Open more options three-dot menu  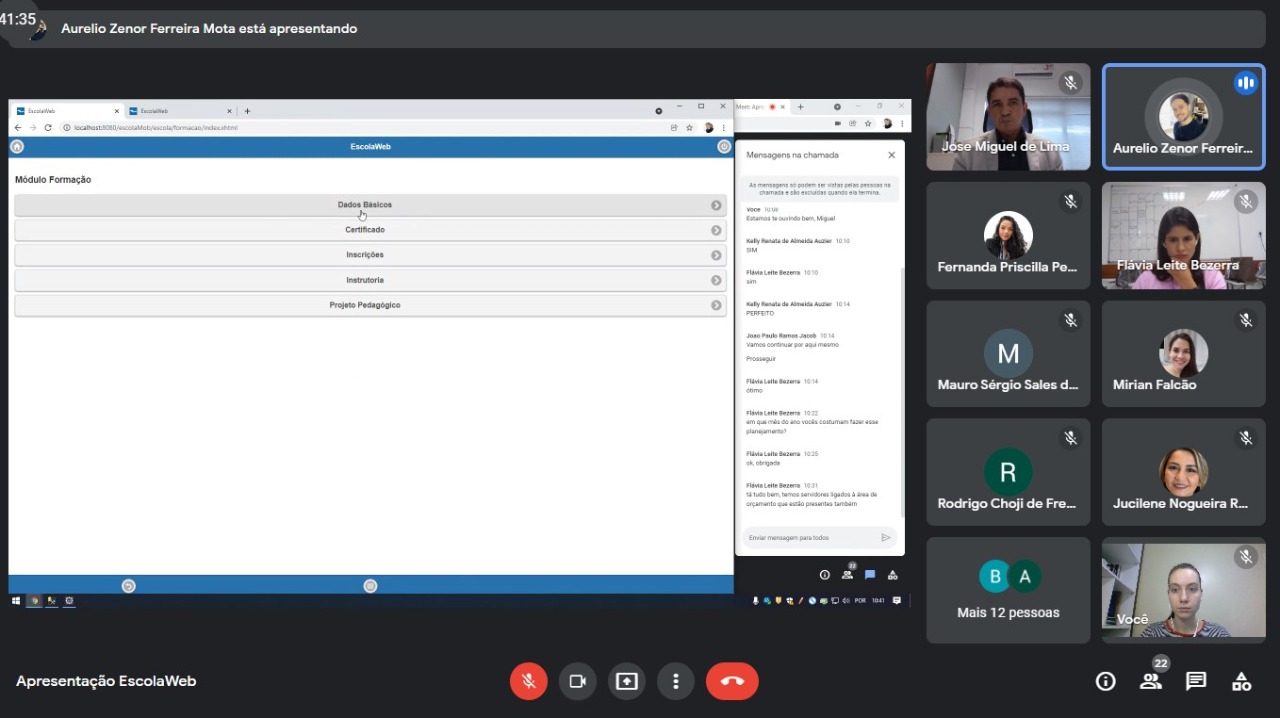pyautogui.click(x=676, y=681)
